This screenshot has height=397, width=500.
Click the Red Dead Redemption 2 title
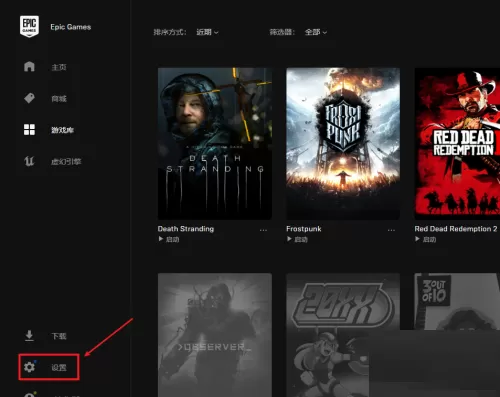(456, 229)
